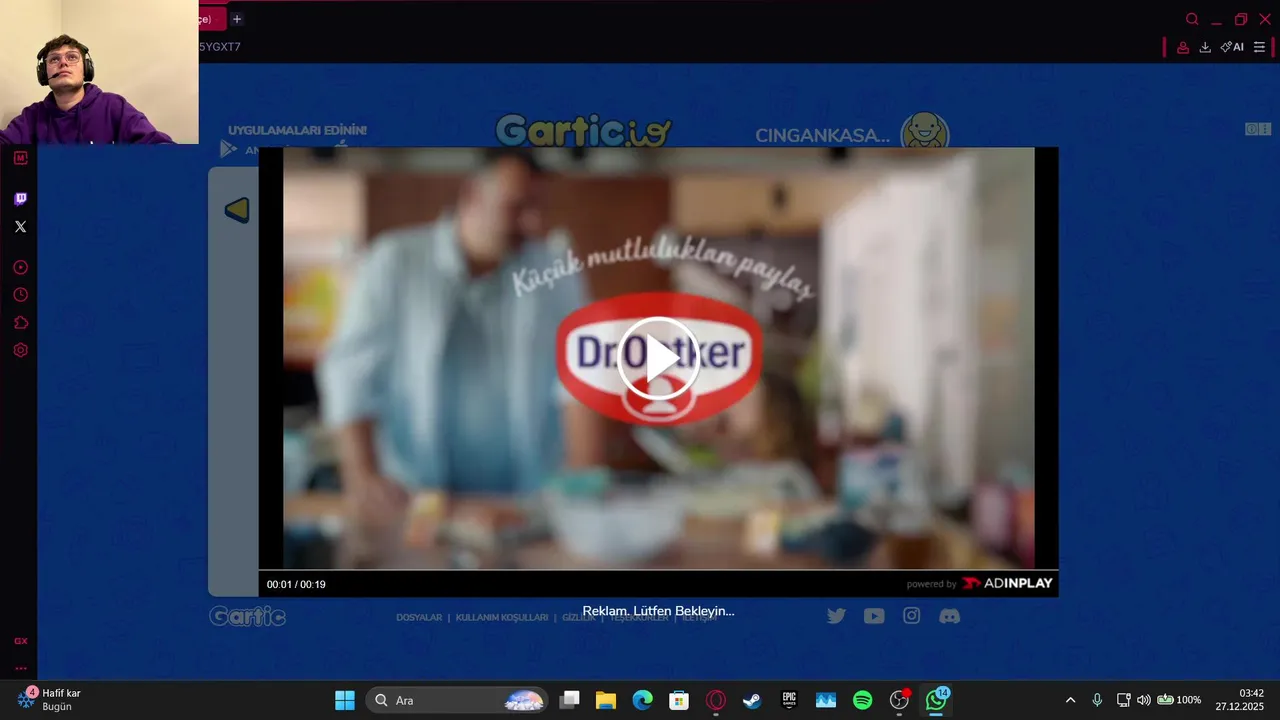The image size is (1280, 720).
Task: Open the GX Corner sidebar icon
Action: click(x=20, y=158)
